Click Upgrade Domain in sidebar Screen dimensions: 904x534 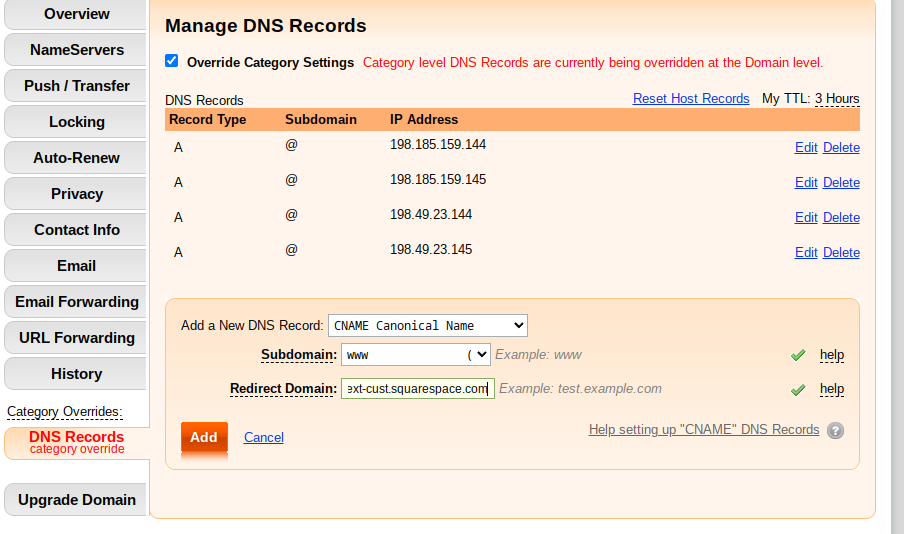pyautogui.click(x=77, y=500)
